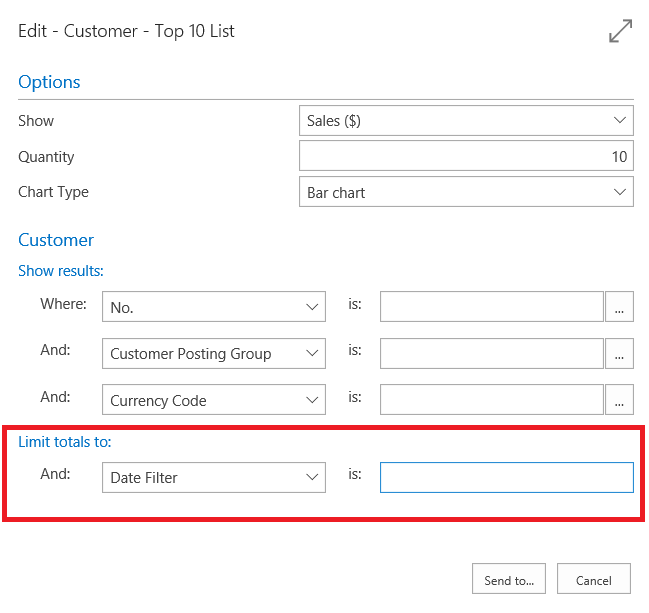Screen dimensions: 649x613
Task: Open the lookup button for No. filter
Action: [619, 308]
